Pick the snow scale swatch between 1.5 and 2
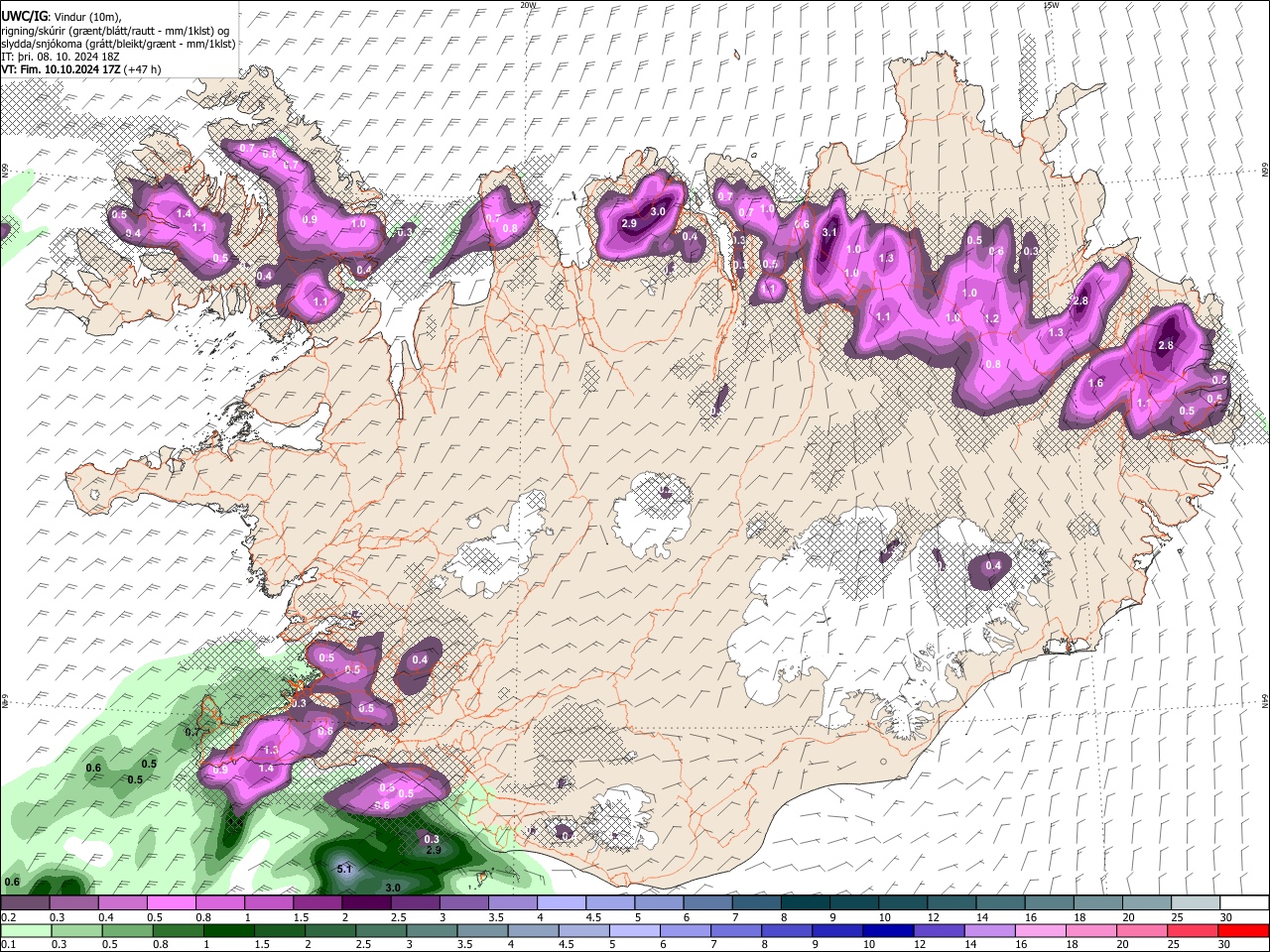This screenshot has height=952, width=1270. pos(317,903)
